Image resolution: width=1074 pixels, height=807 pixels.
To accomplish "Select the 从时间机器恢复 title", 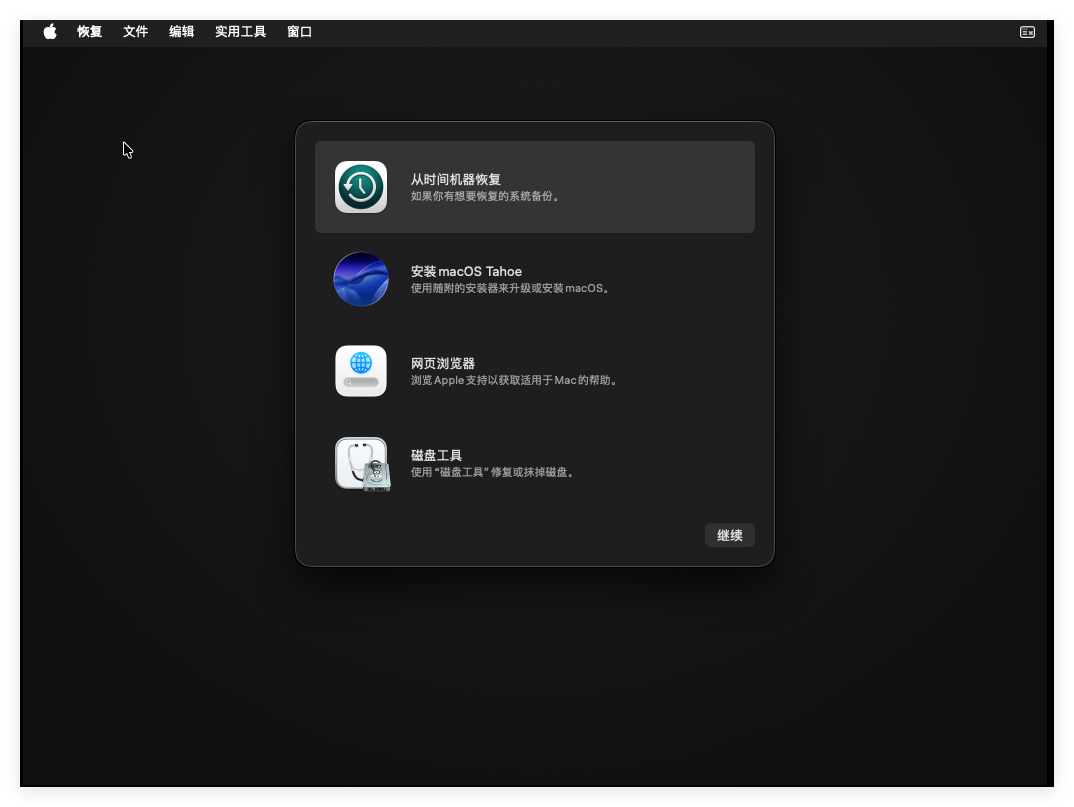I will 455,179.
